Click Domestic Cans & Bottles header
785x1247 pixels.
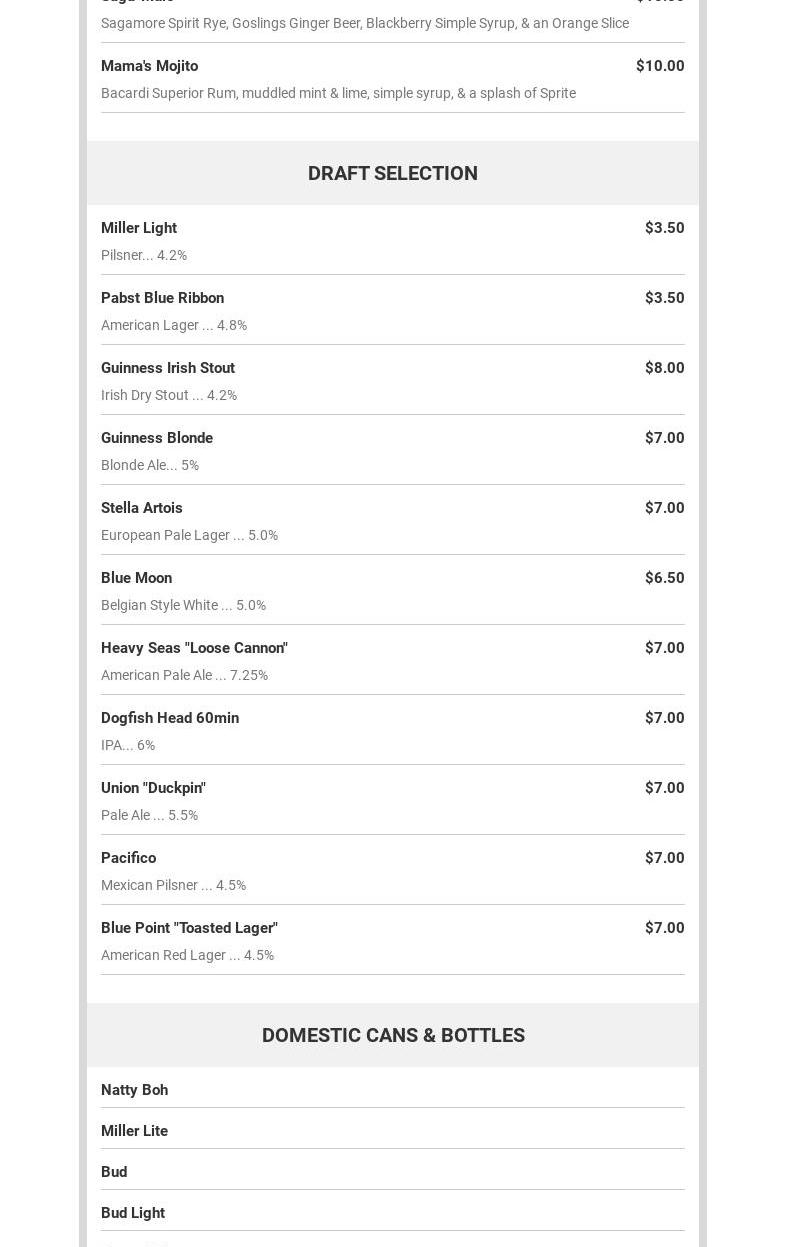393,1035
